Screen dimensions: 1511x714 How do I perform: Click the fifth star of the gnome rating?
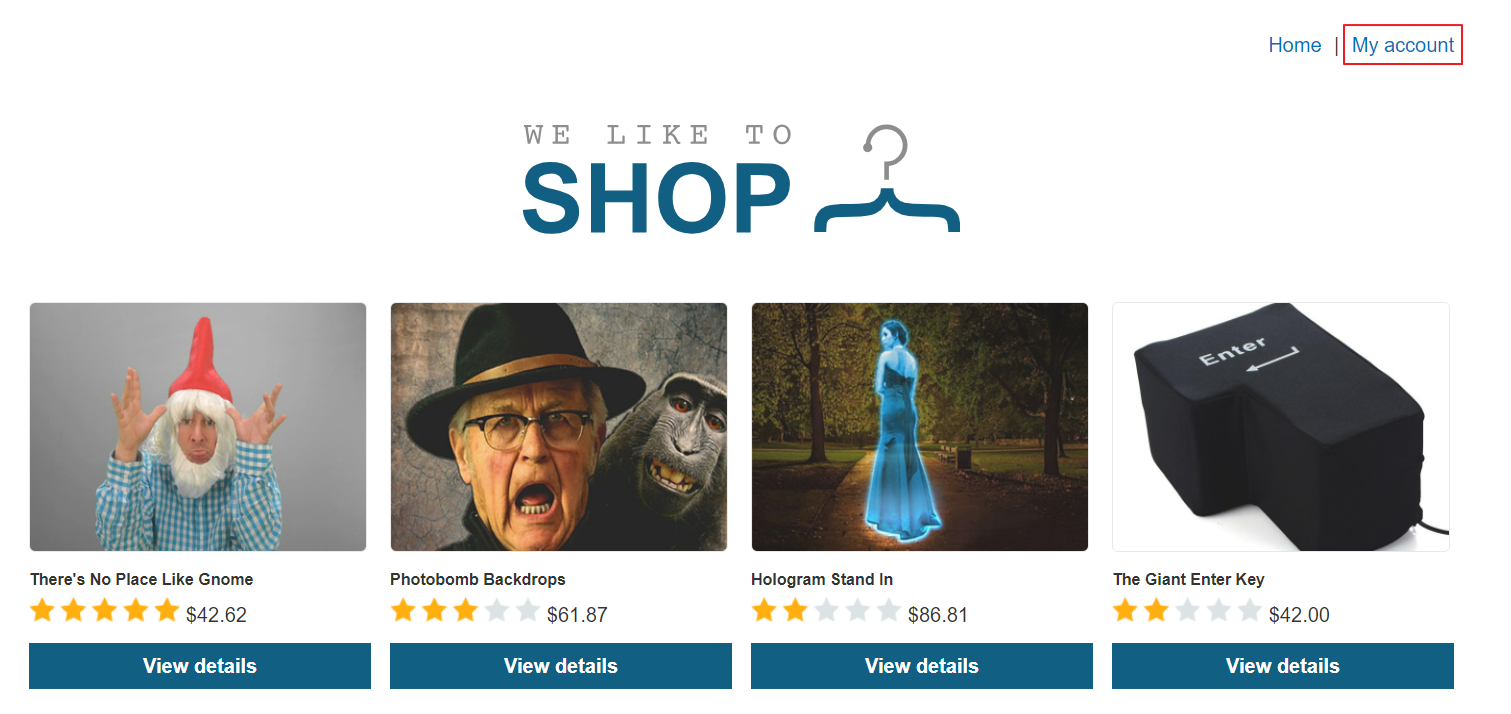click(166, 610)
